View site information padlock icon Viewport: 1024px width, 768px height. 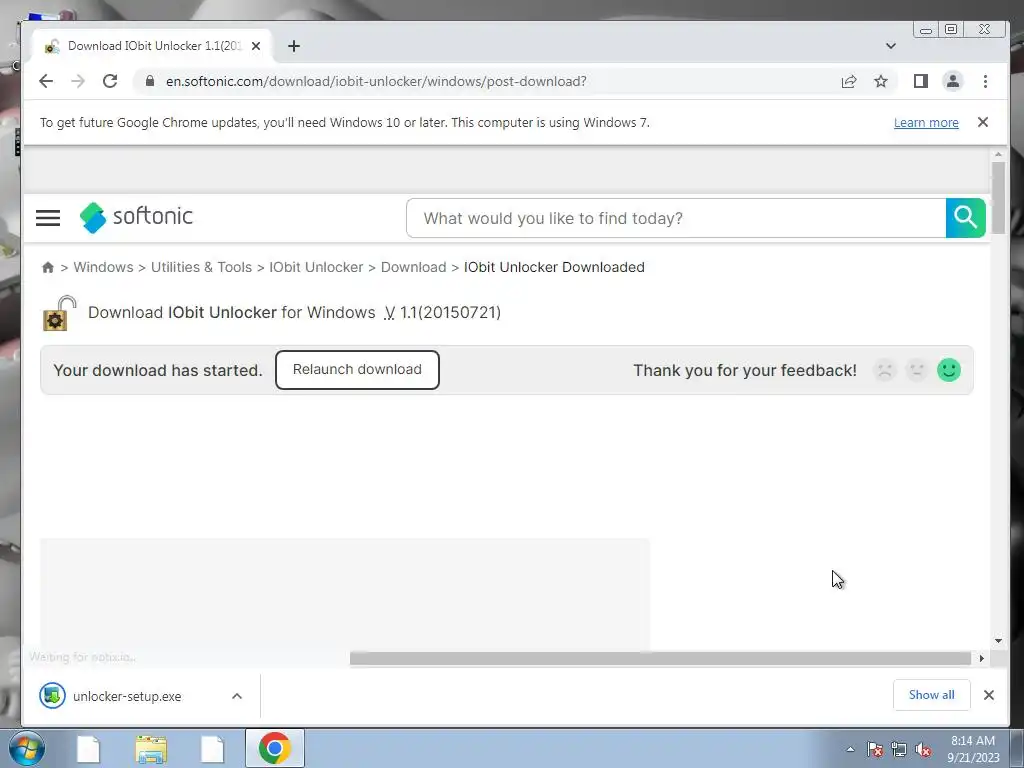click(150, 81)
